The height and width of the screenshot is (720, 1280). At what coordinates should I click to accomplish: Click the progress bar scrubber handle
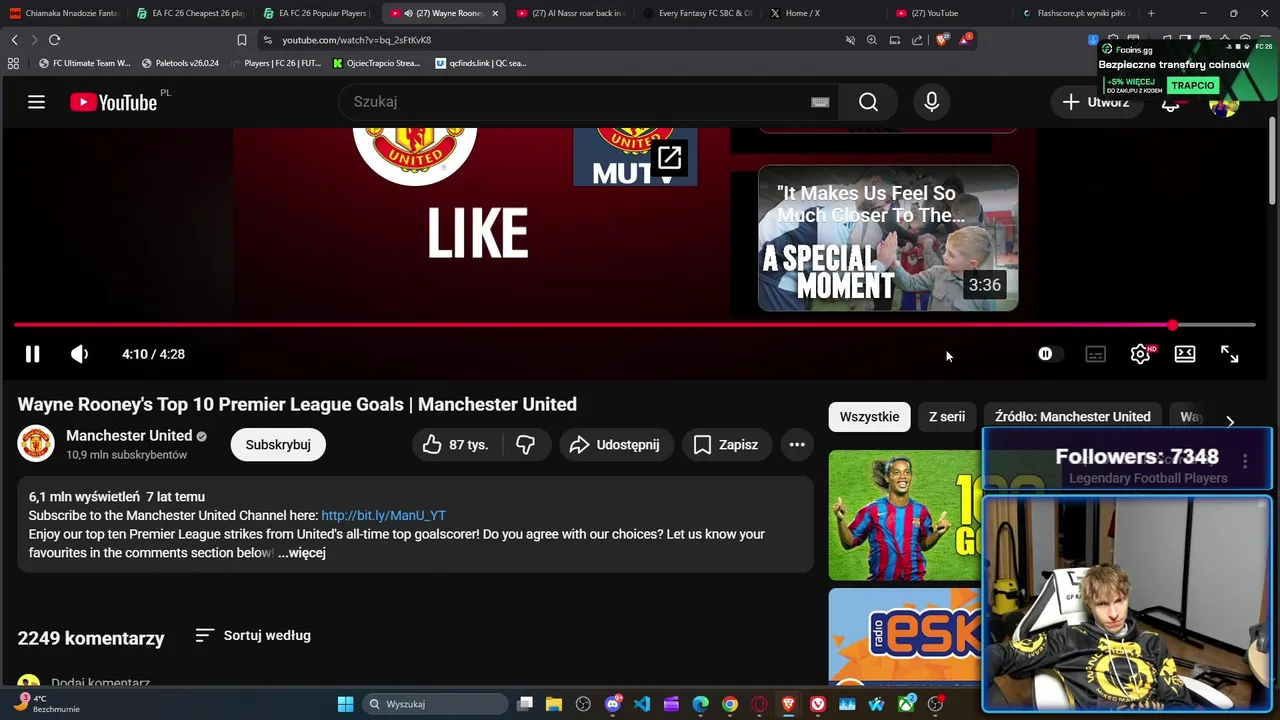[1172, 325]
